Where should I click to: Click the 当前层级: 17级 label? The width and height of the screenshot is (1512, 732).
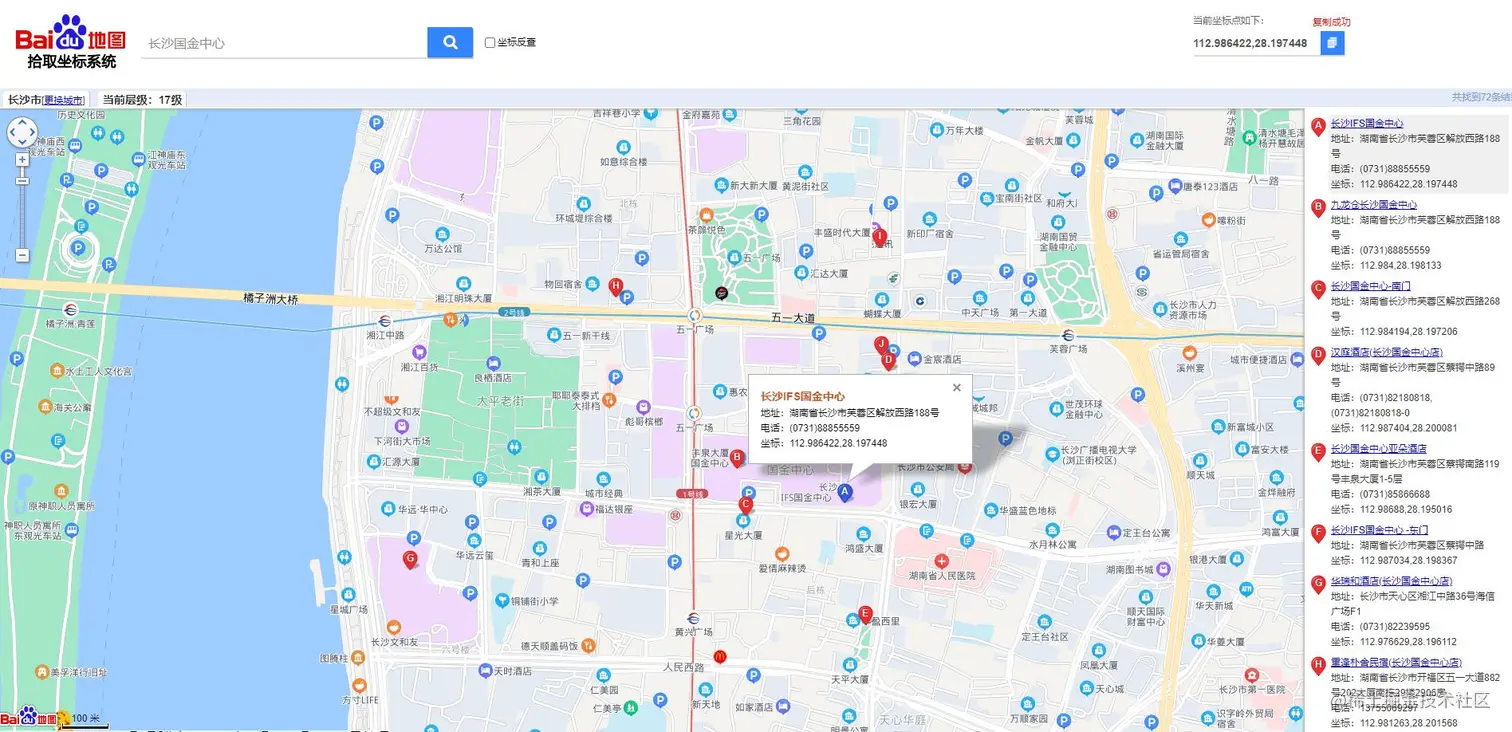point(143,100)
